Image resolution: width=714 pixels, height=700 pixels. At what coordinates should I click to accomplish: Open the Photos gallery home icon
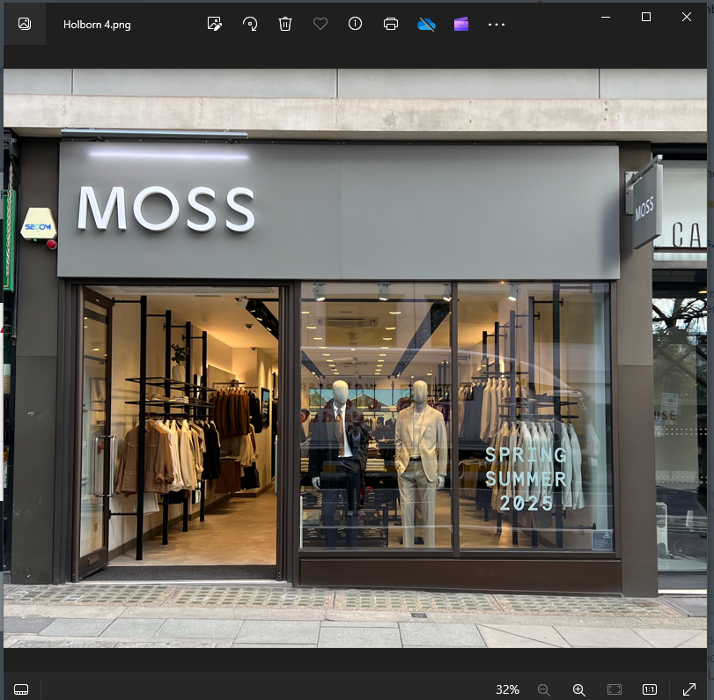(24, 24)
